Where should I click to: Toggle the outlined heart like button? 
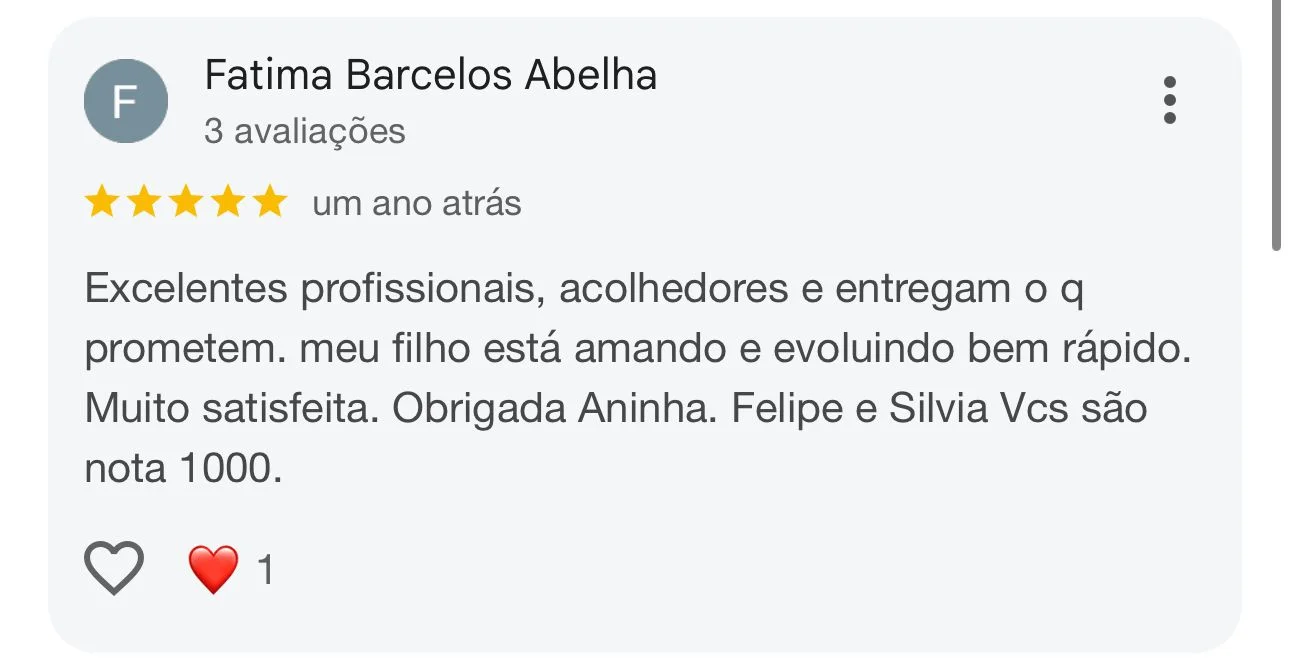114,569
